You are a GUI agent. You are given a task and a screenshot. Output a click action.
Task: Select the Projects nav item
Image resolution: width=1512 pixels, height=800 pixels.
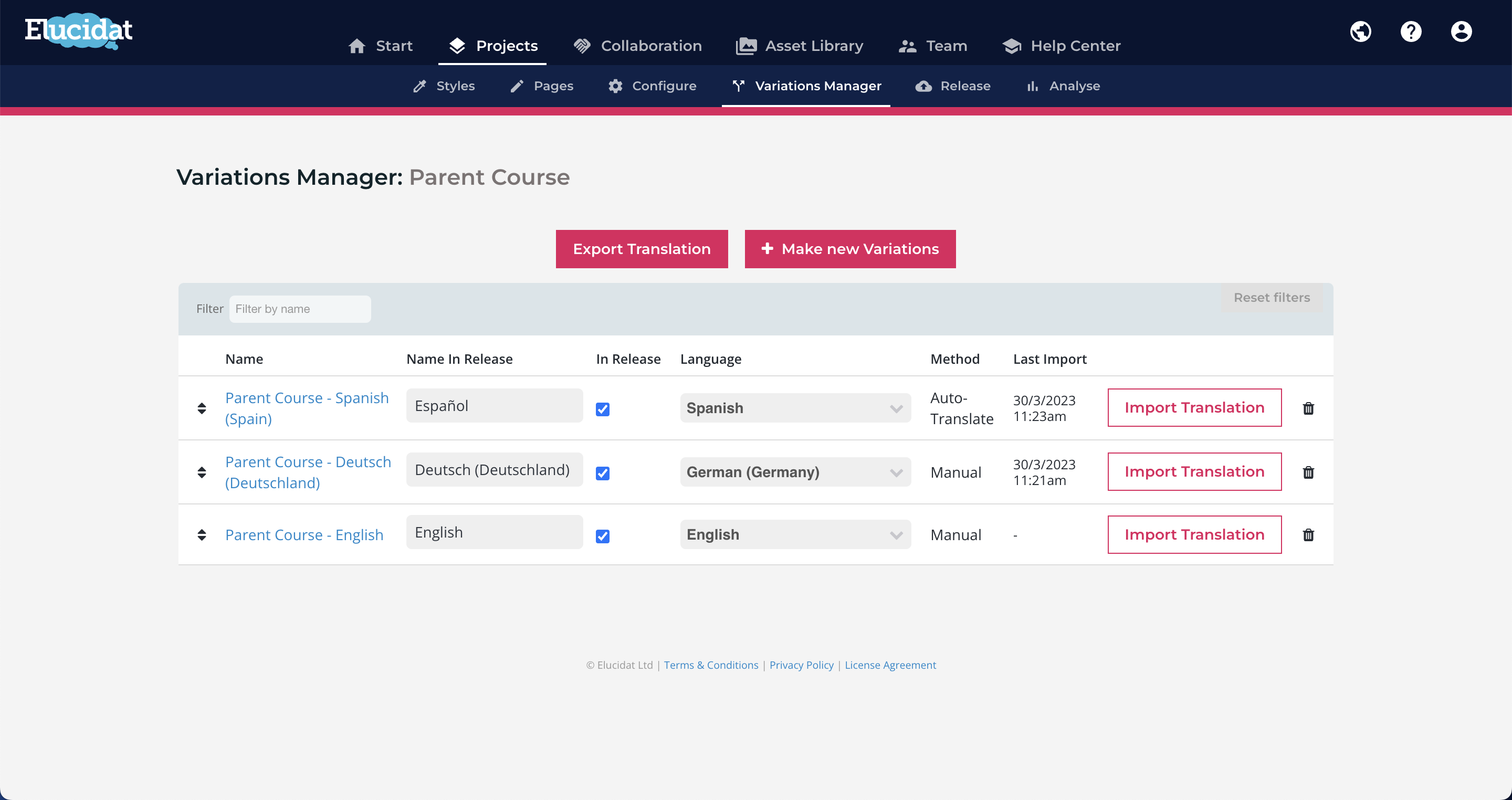coord(492,46)
